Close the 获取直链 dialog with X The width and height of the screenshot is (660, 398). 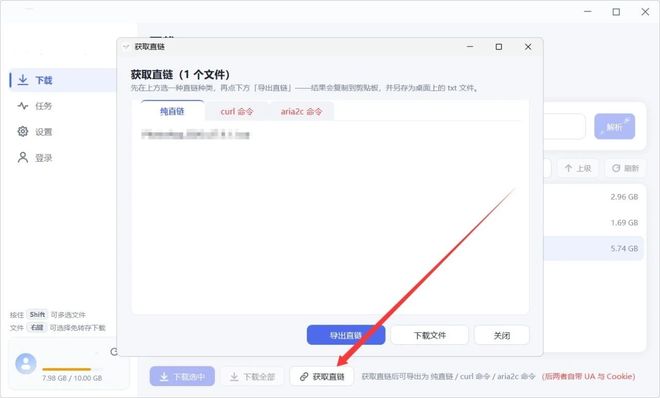(528, 47)
